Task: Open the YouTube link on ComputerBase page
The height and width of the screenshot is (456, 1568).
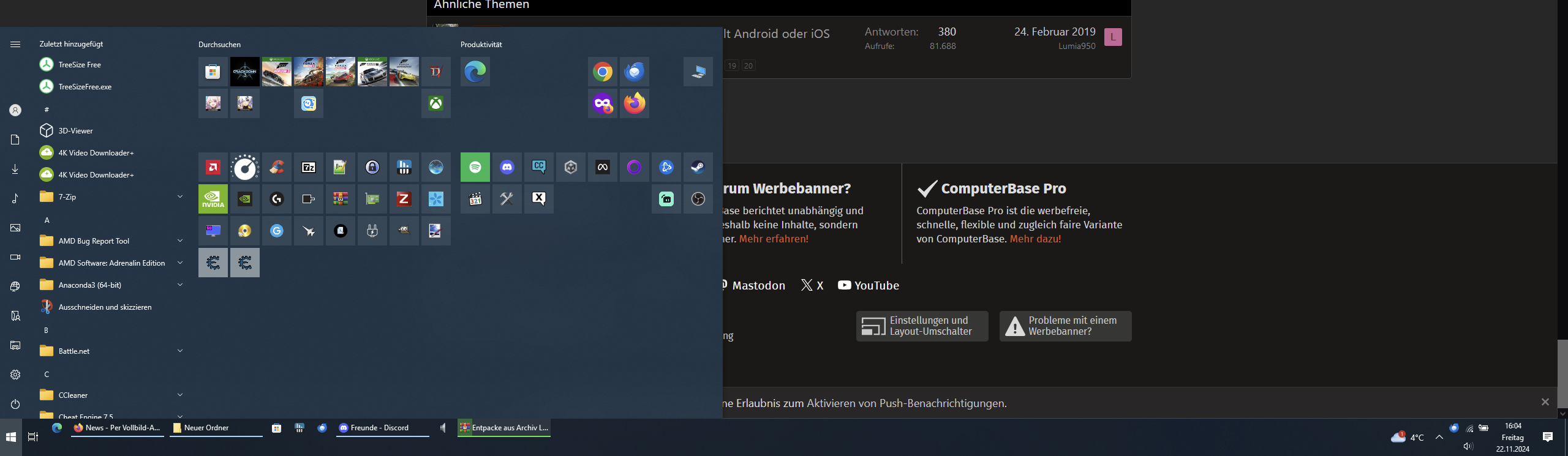Action: [x=869, y=285]
